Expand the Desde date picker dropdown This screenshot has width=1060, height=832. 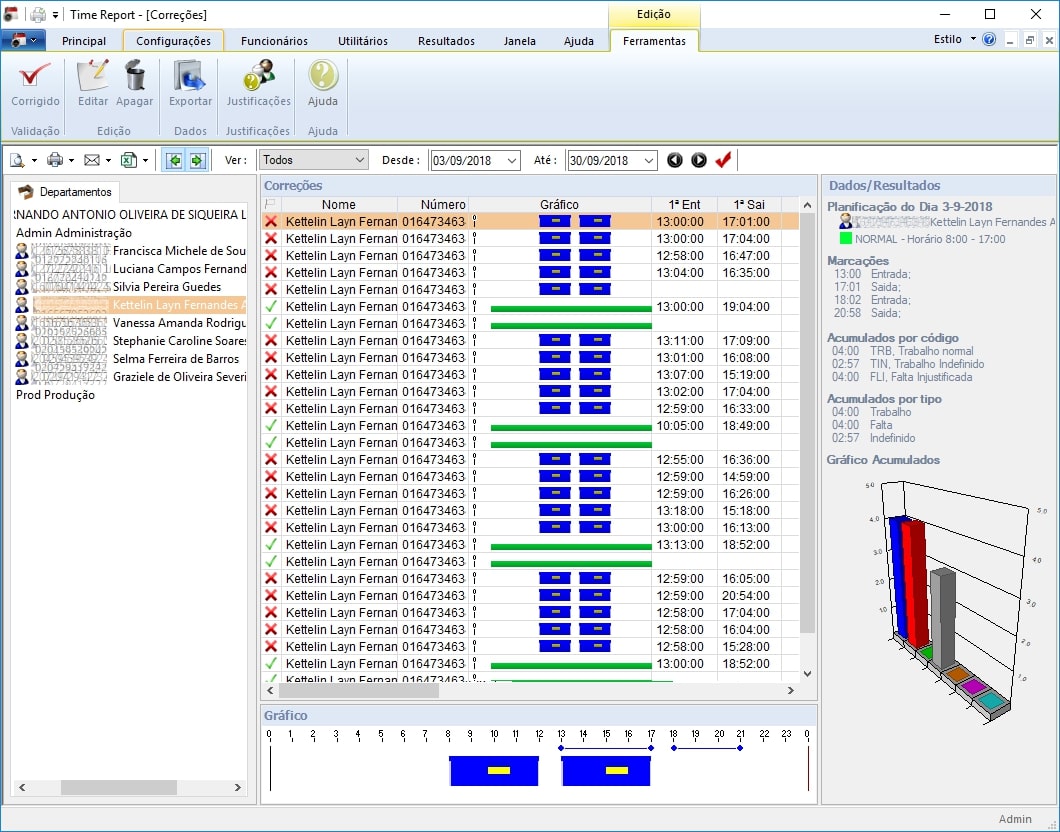tap(512, 160)
